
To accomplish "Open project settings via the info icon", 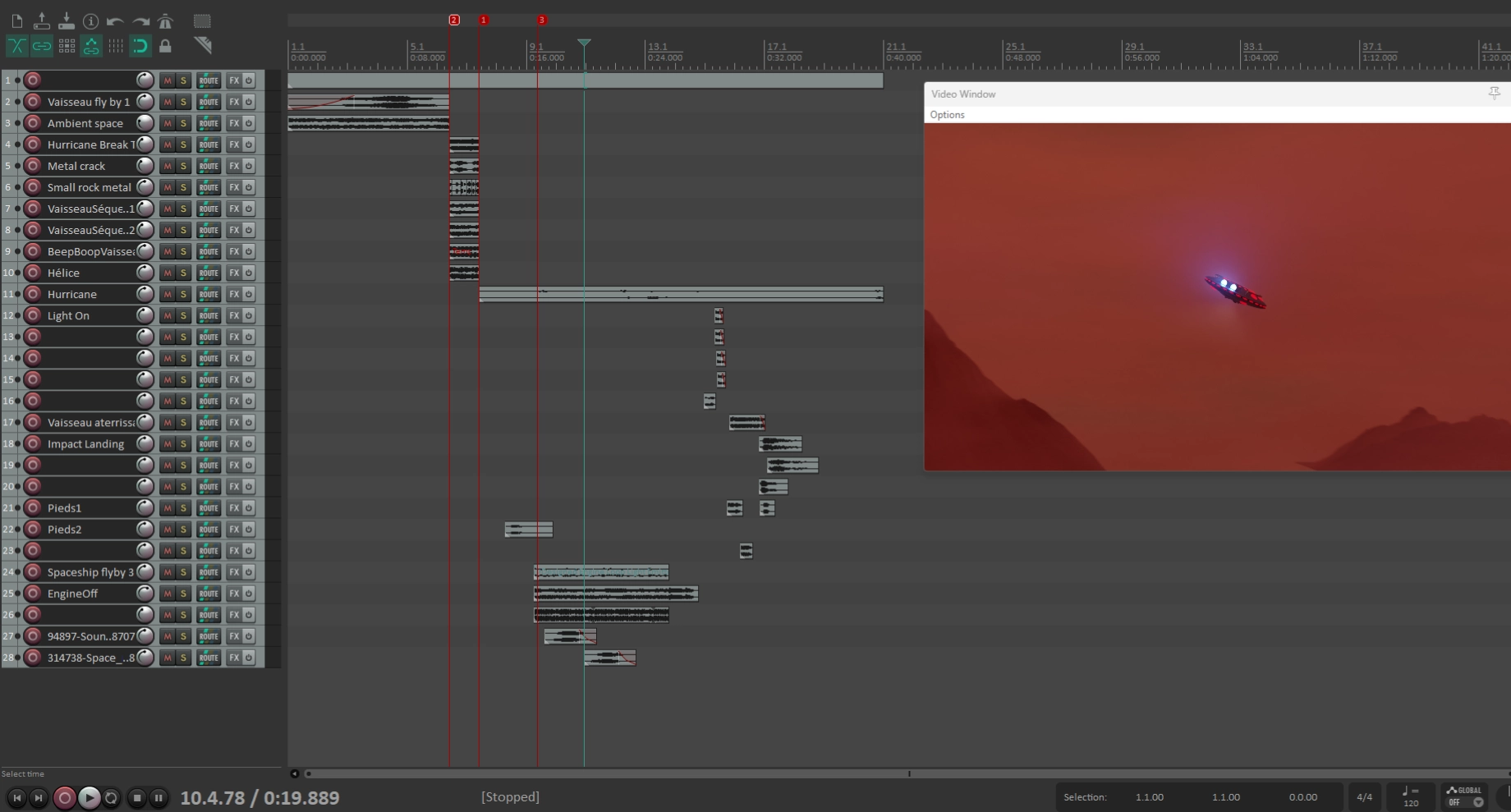I will 91,21.
